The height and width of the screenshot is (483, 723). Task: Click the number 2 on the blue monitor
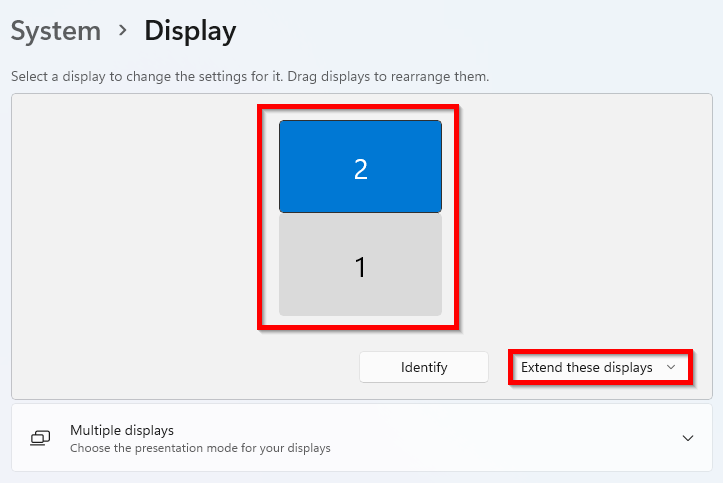[361, 169]
